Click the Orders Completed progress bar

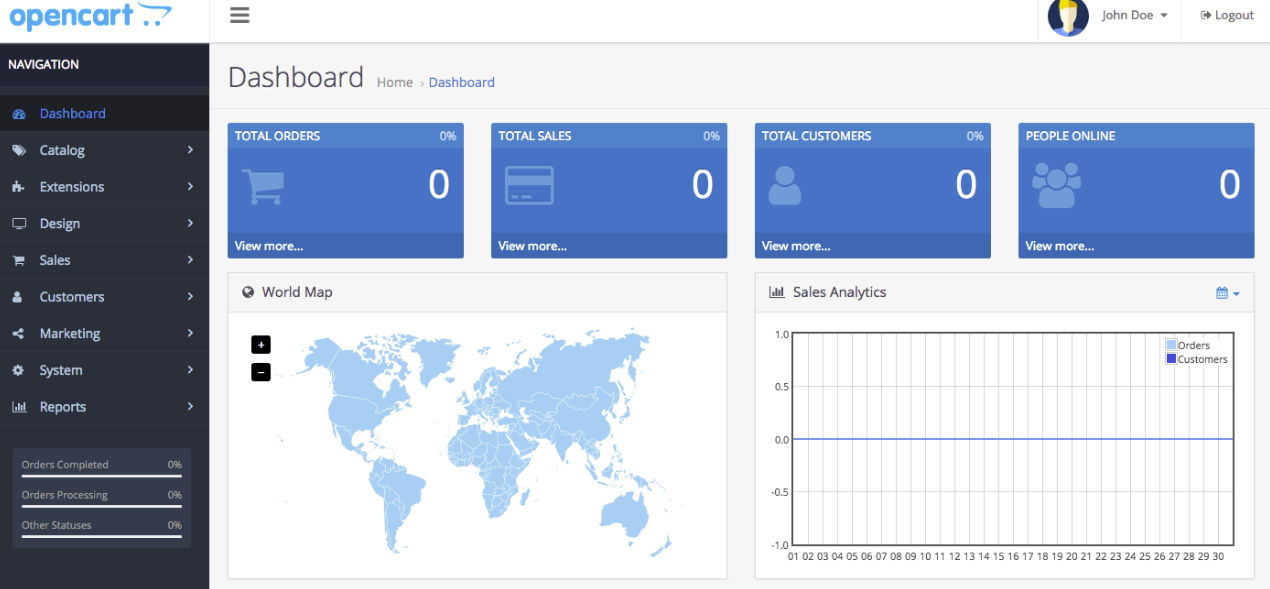click(x=102, y=476)
